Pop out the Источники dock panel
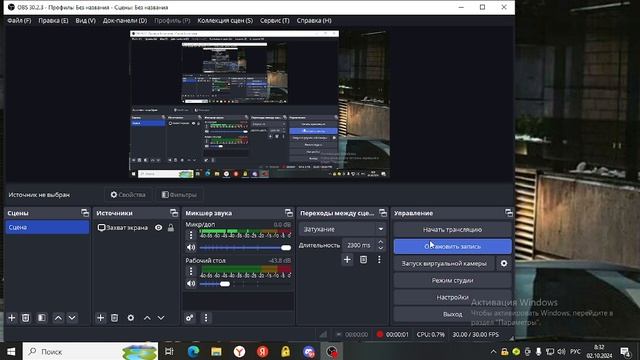Viewport: 640px width, 360px height. click(174, 213)
